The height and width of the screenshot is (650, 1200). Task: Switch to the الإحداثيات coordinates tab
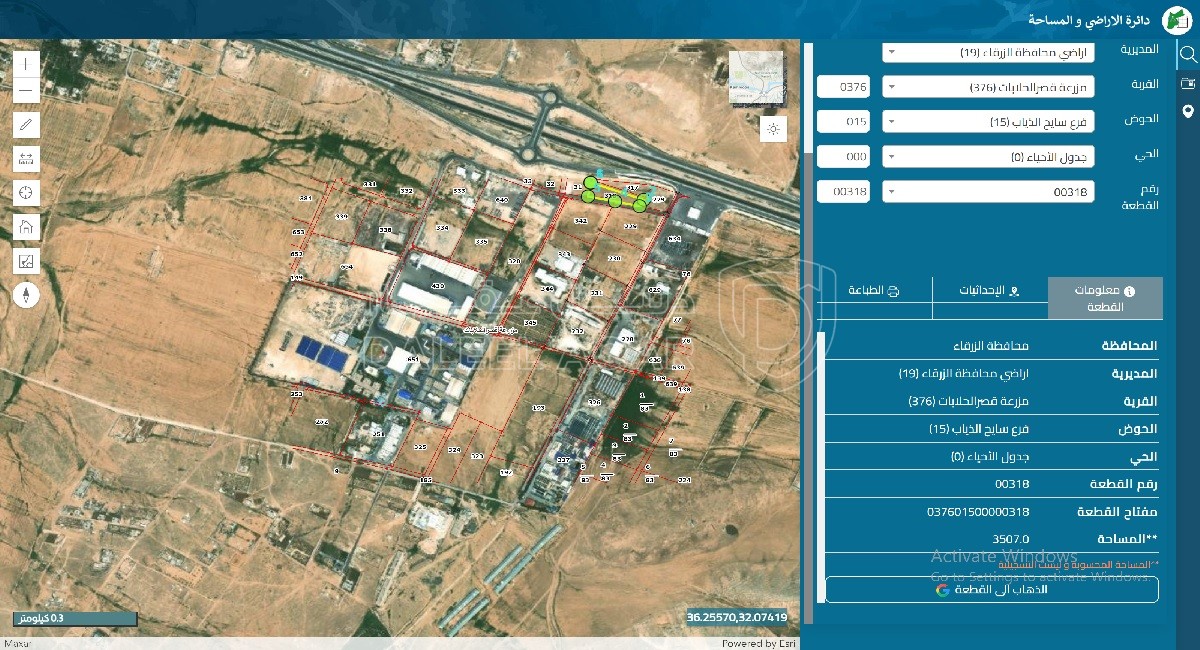(990, 290)
